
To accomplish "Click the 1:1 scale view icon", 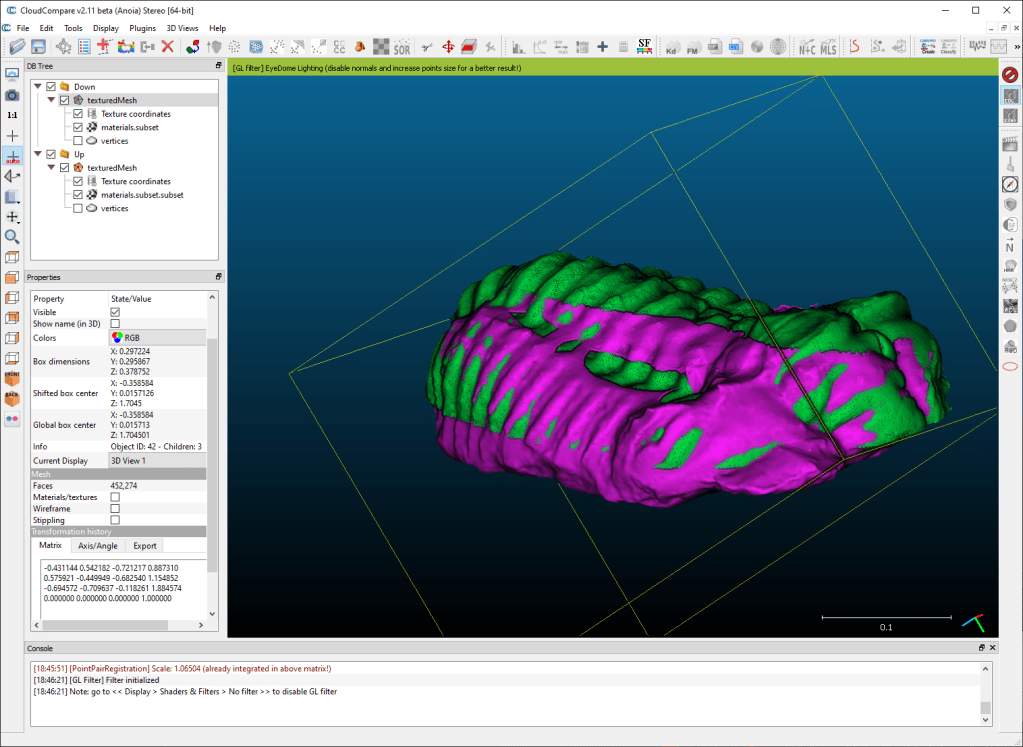I will pyautogui.click(x=12, y=115).
